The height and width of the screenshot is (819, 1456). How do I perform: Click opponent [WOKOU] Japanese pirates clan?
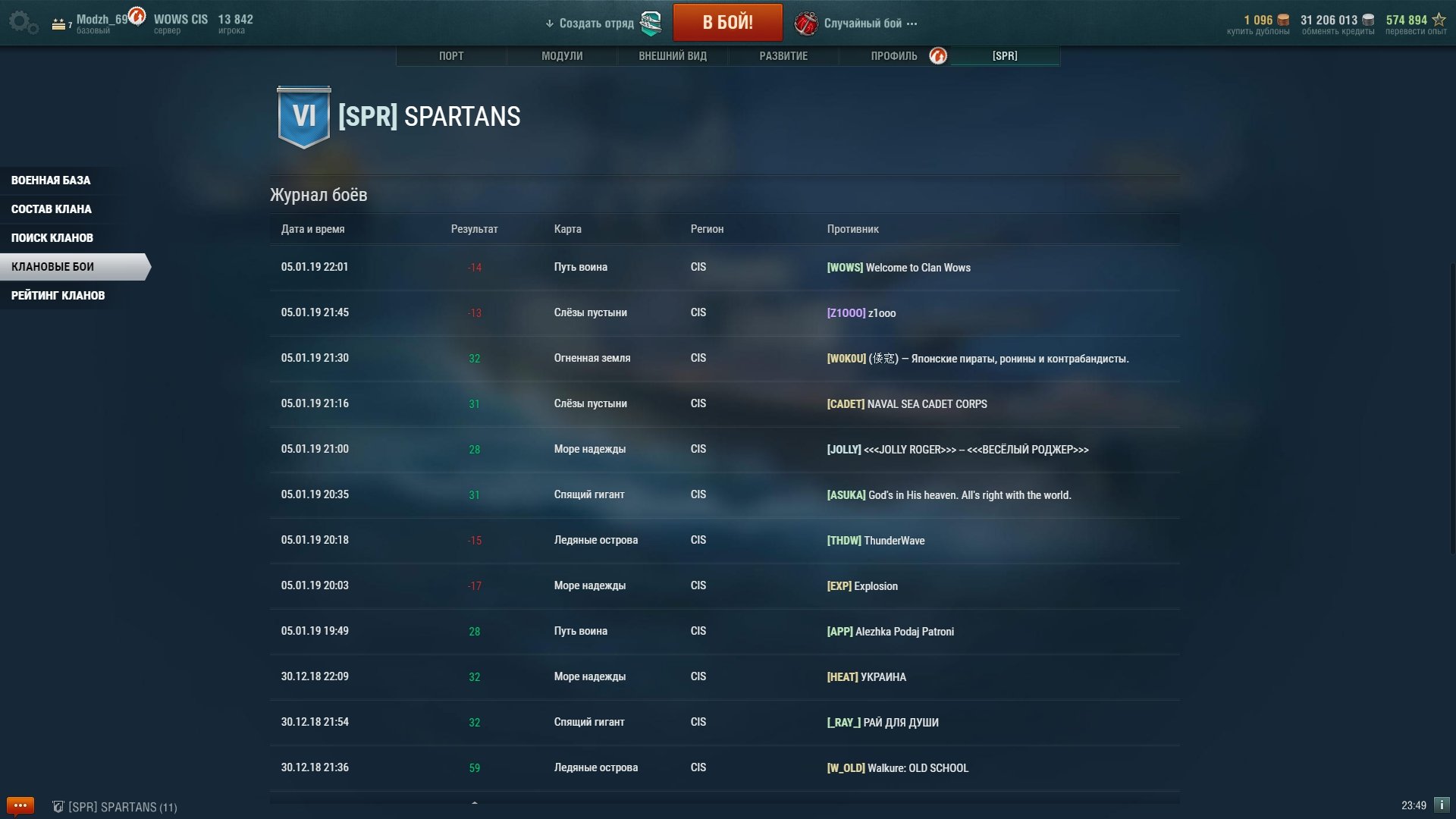pos(977,359)
